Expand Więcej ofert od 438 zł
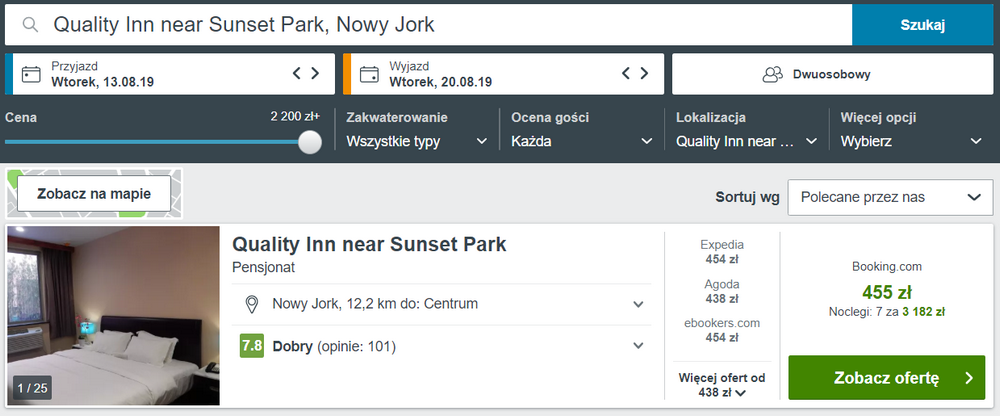 (x=722, y=385)
